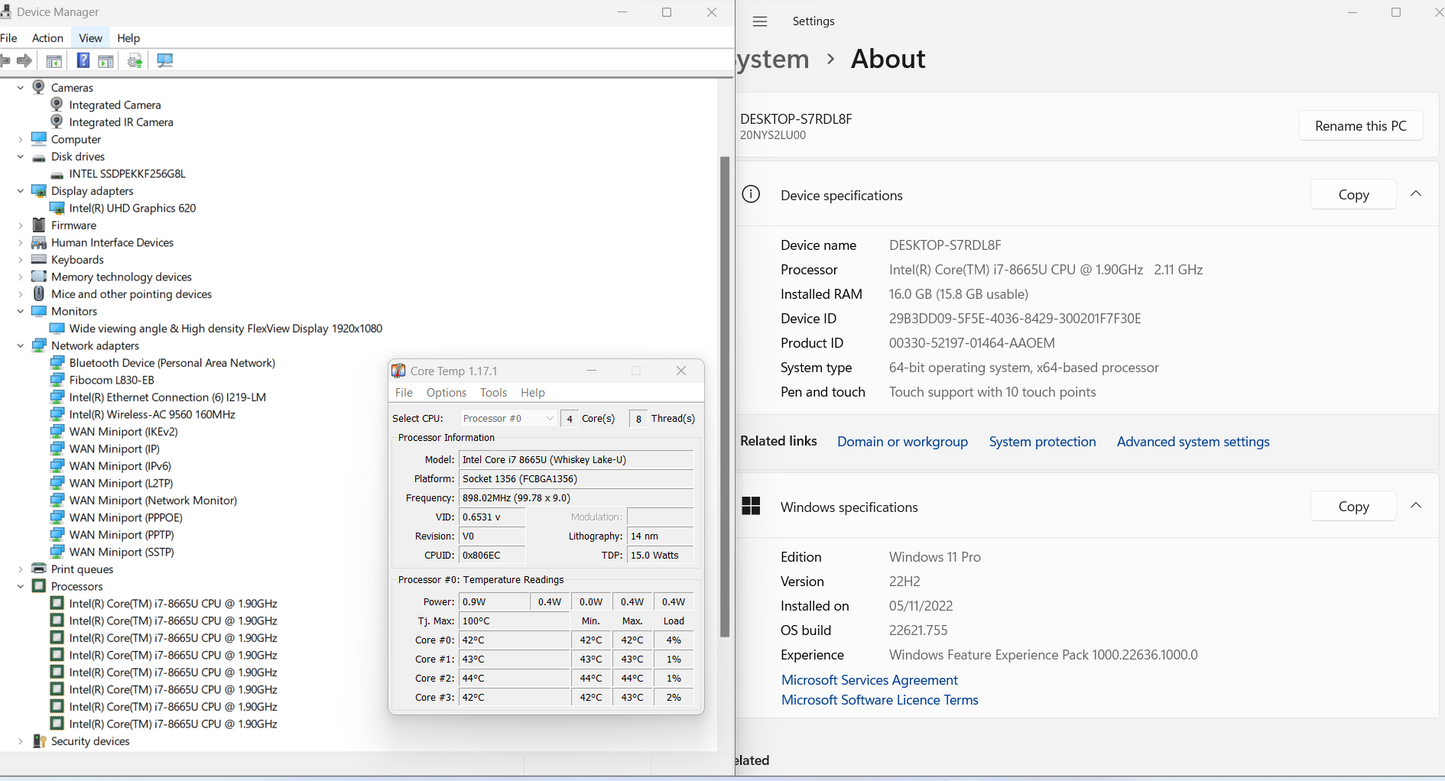Click the Product ID value 00330-52197-01464-AAOEM
The height and width of the screenshot is (781, 1445).
(972, 343)
